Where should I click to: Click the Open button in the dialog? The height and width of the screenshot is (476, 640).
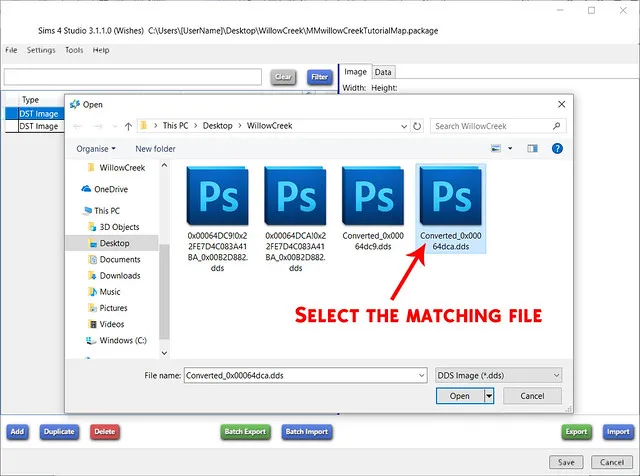(x=460, y=396)
